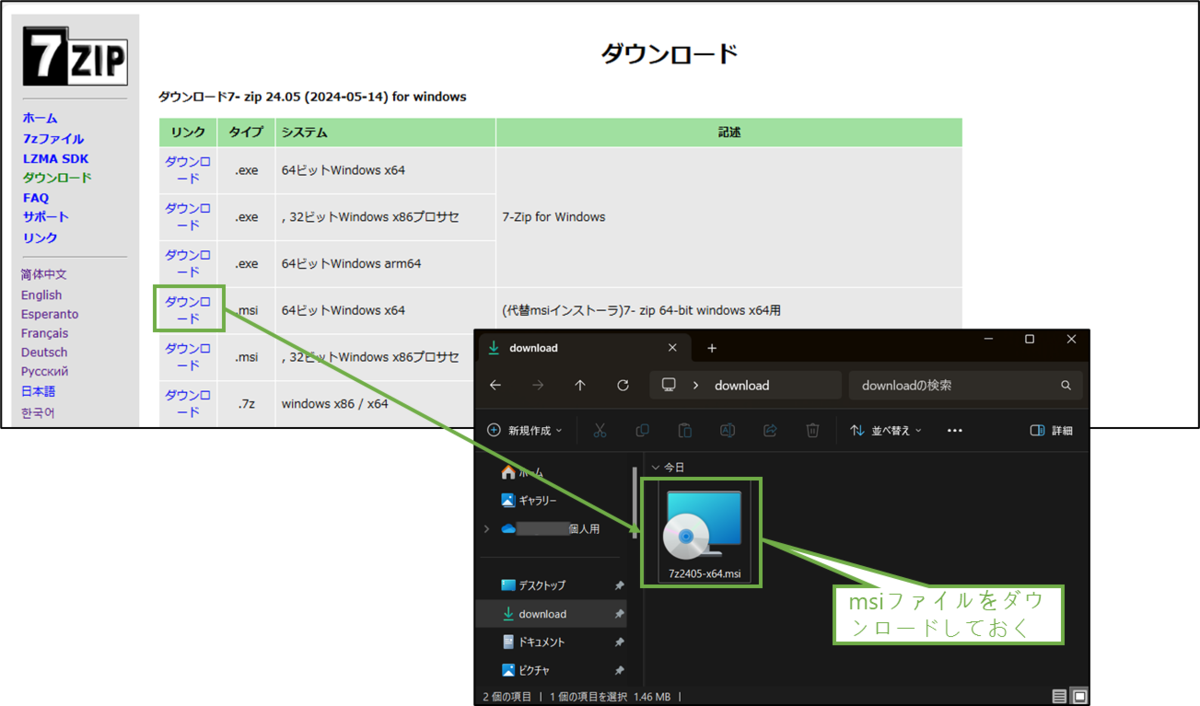The image size is (1200, 706).
Task: Click the Share icon in Explorer toolbar
Action: coord(770,430)
